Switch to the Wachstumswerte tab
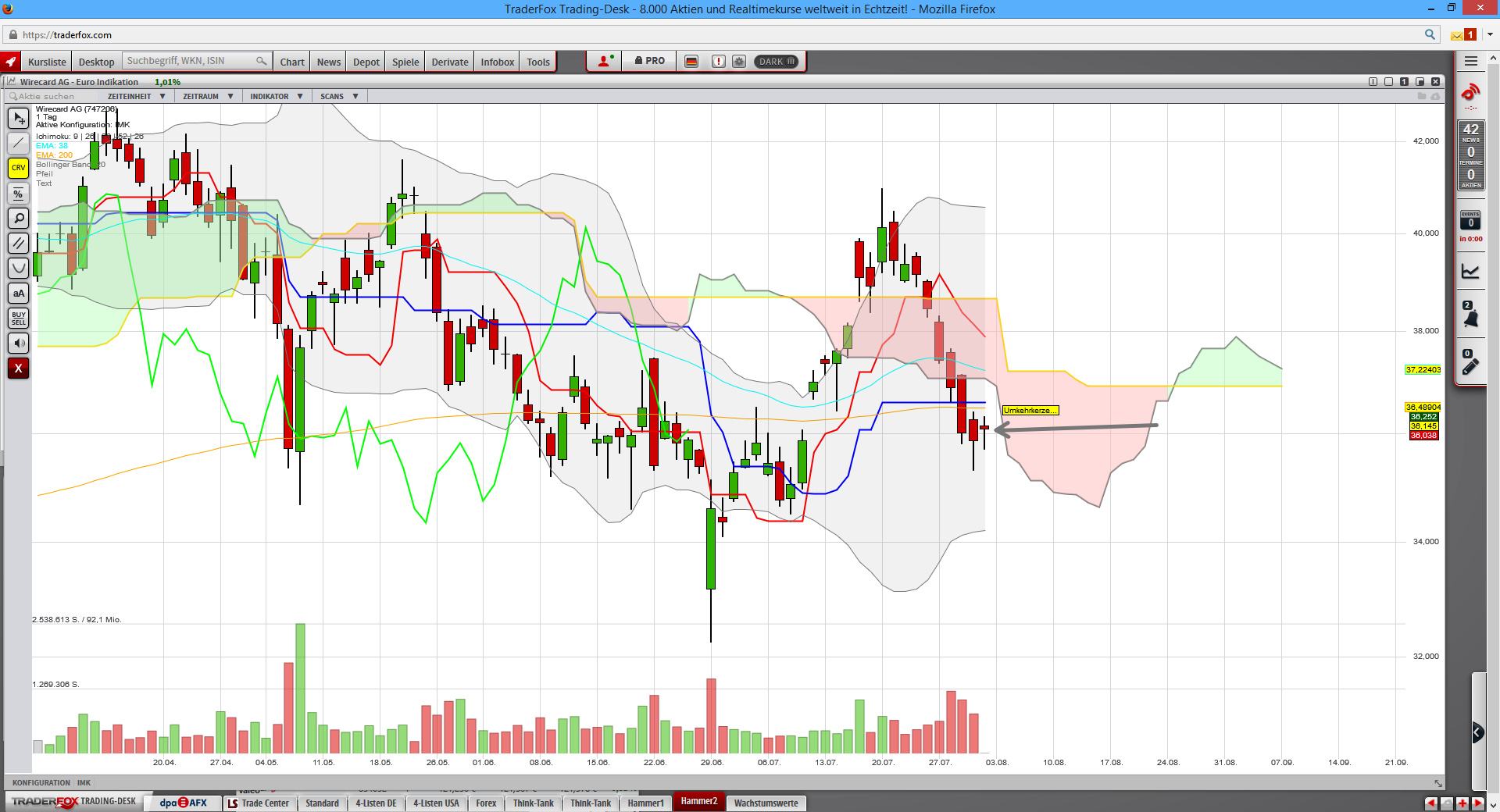1500x812 pixels. 766,803
